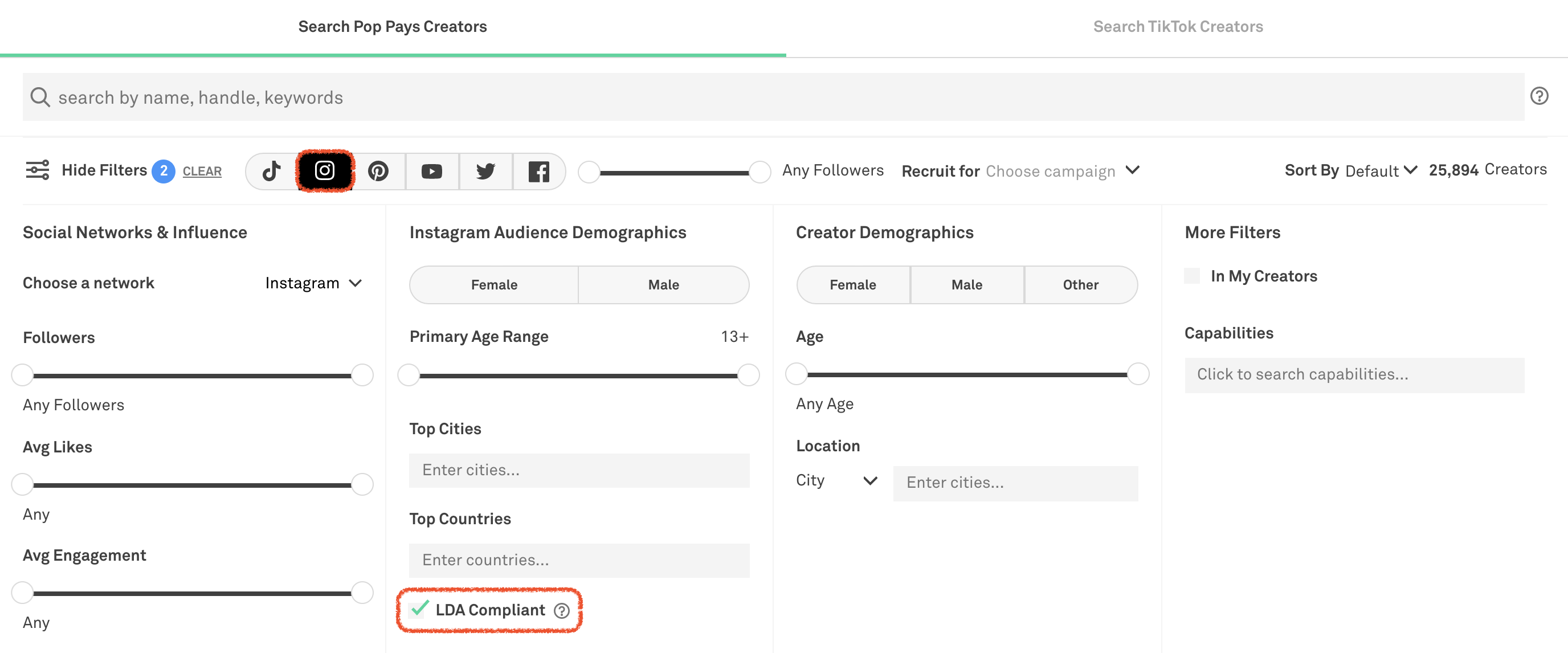Select the Search Pop Pays Creators tab
This screenshot has height=653, width=1568.
click(x=392, y=26)
